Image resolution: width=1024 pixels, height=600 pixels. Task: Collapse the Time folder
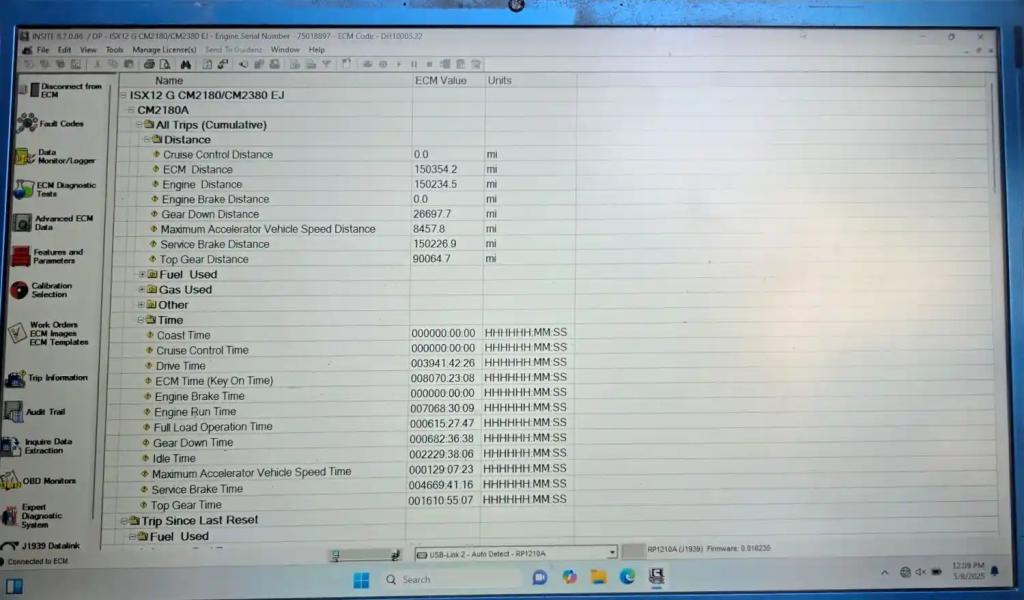coord(139,320)
